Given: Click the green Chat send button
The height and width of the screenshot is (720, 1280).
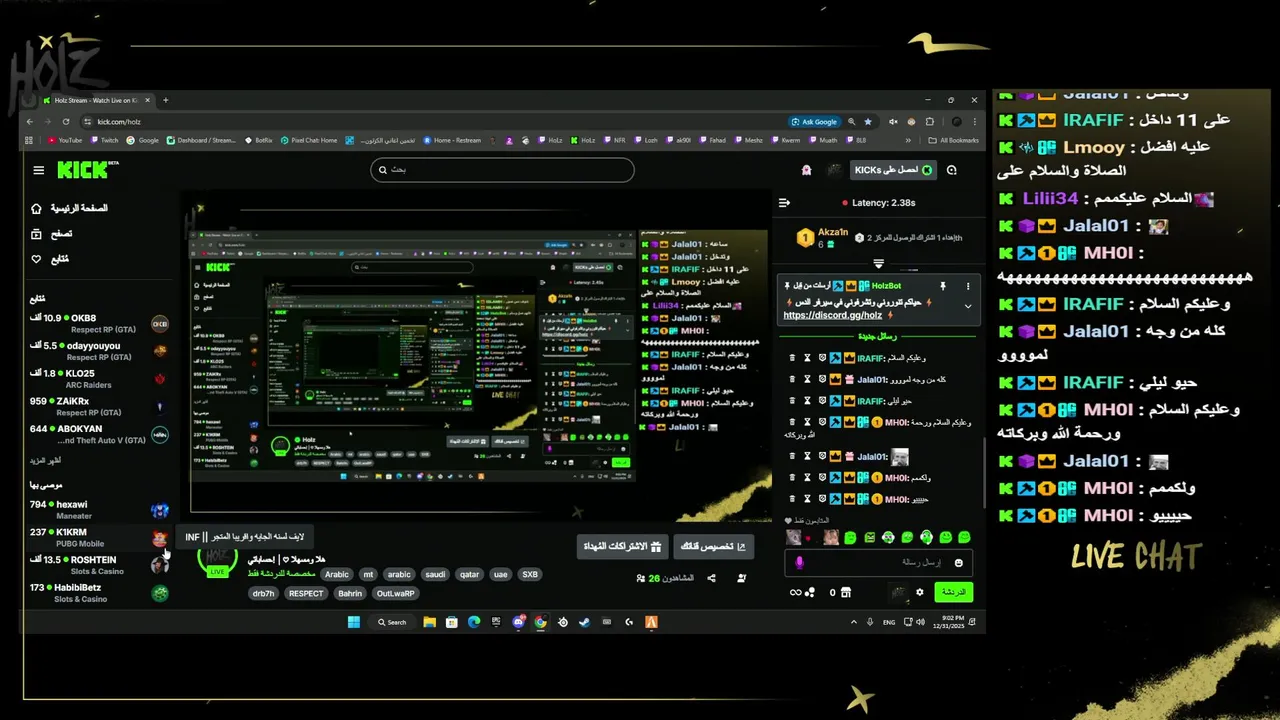Looking at the screenshot, I should pyautogui.click(x=954, y=592).
